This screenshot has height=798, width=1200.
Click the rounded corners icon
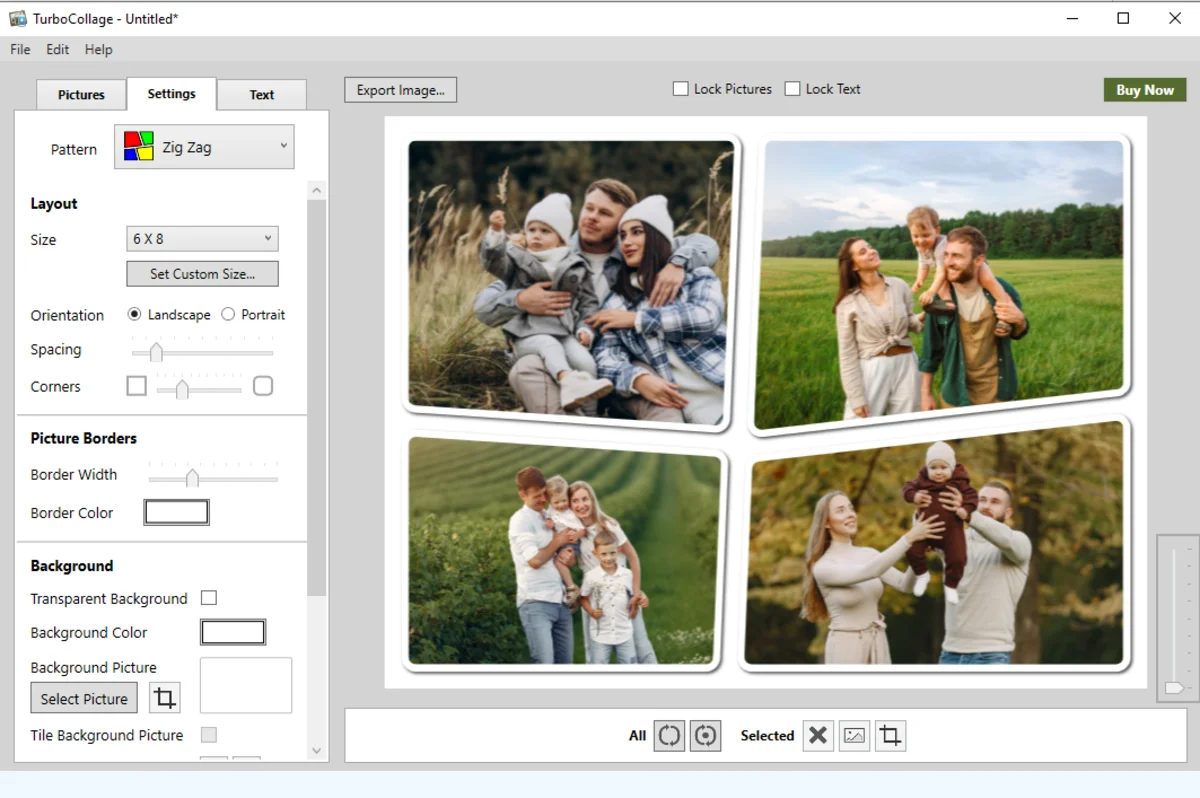pyautogui.click(x=263, y=386)
